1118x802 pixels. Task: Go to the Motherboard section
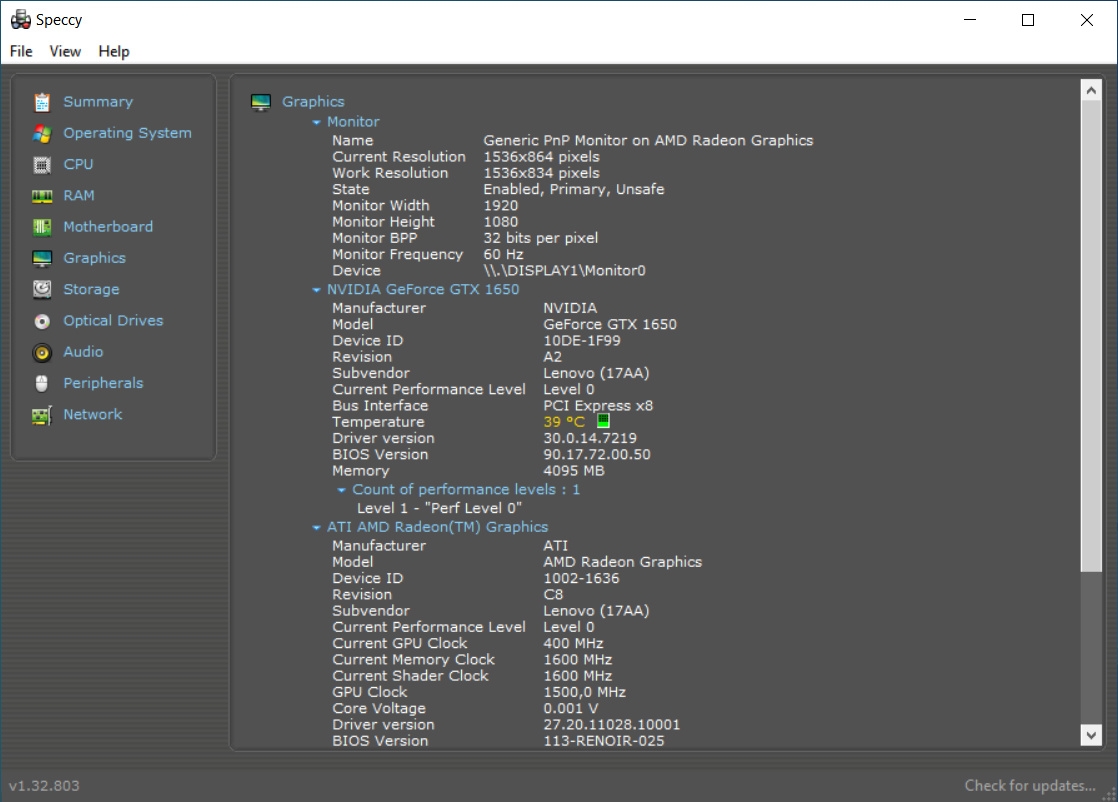(108, 227)
